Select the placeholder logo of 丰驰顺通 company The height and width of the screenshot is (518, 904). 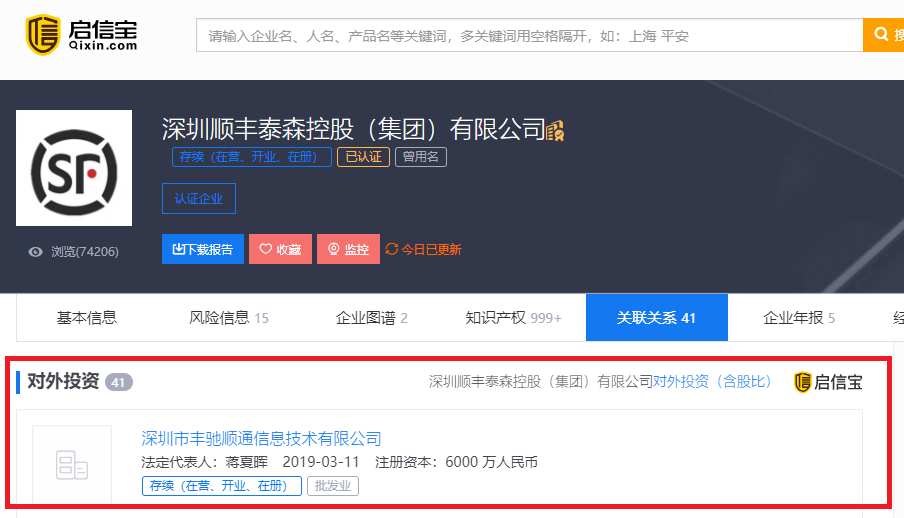[71, 465]
